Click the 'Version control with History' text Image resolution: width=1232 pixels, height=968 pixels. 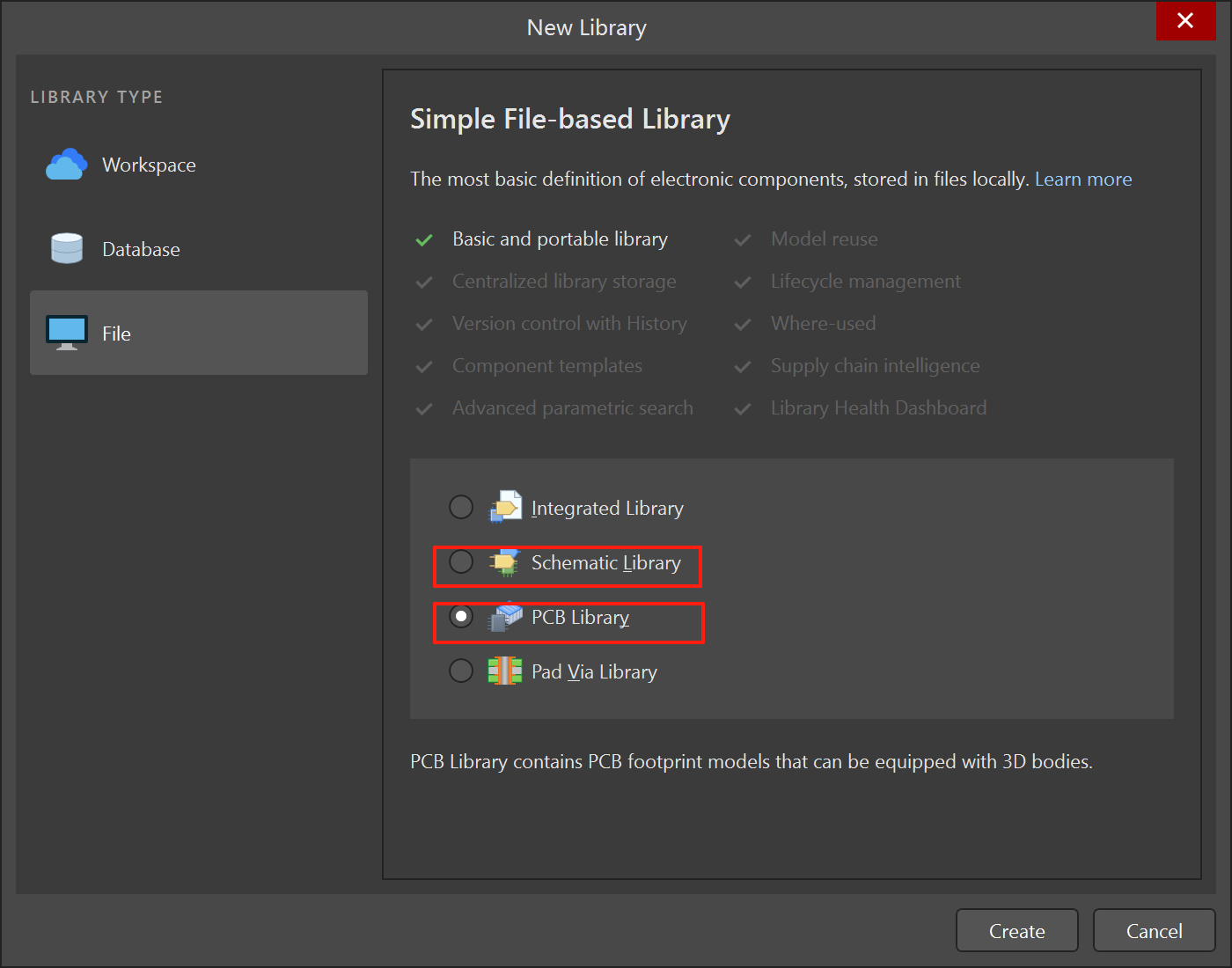pos(569,324)
